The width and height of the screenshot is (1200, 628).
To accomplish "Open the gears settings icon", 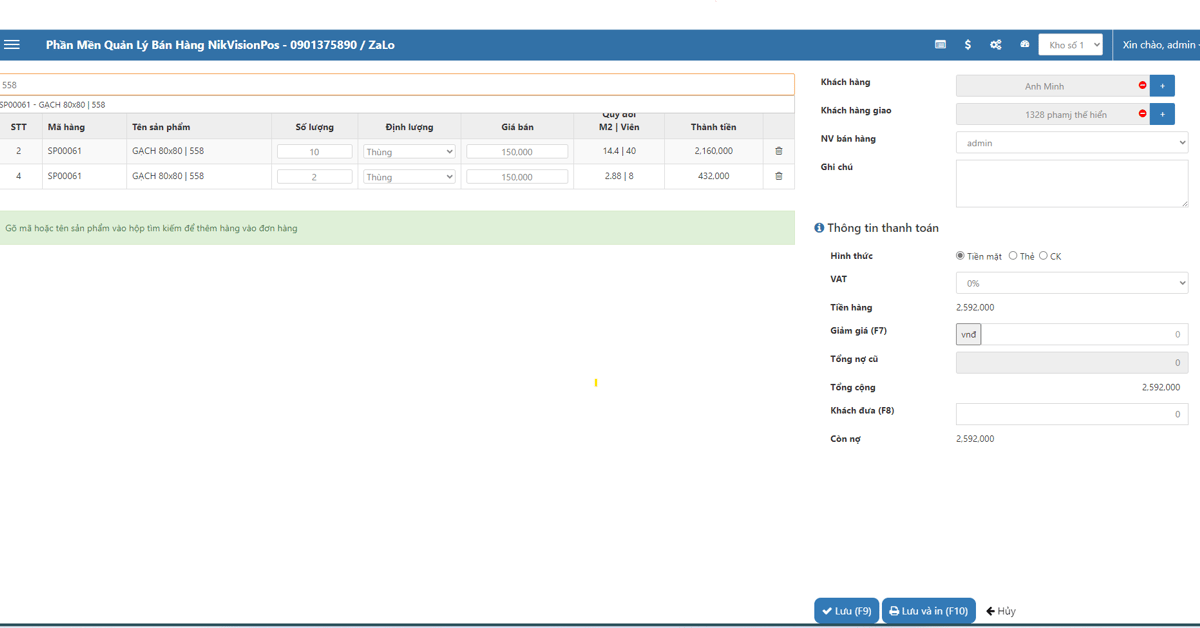I will (x=996, y=45).
